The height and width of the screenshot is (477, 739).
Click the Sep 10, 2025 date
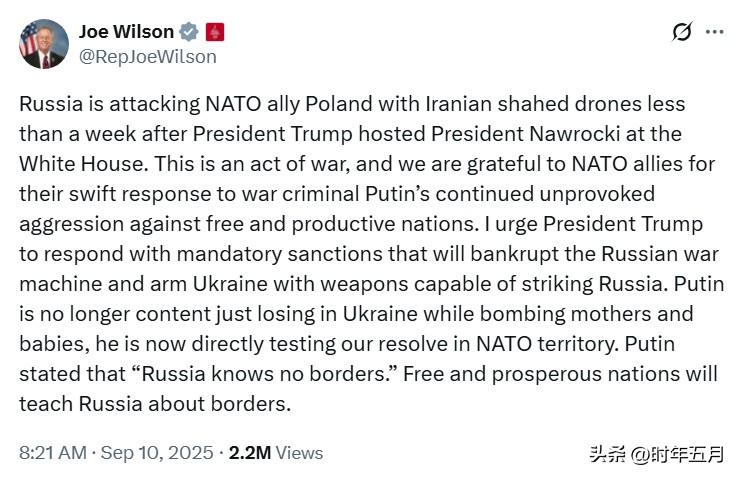point(157,452)
